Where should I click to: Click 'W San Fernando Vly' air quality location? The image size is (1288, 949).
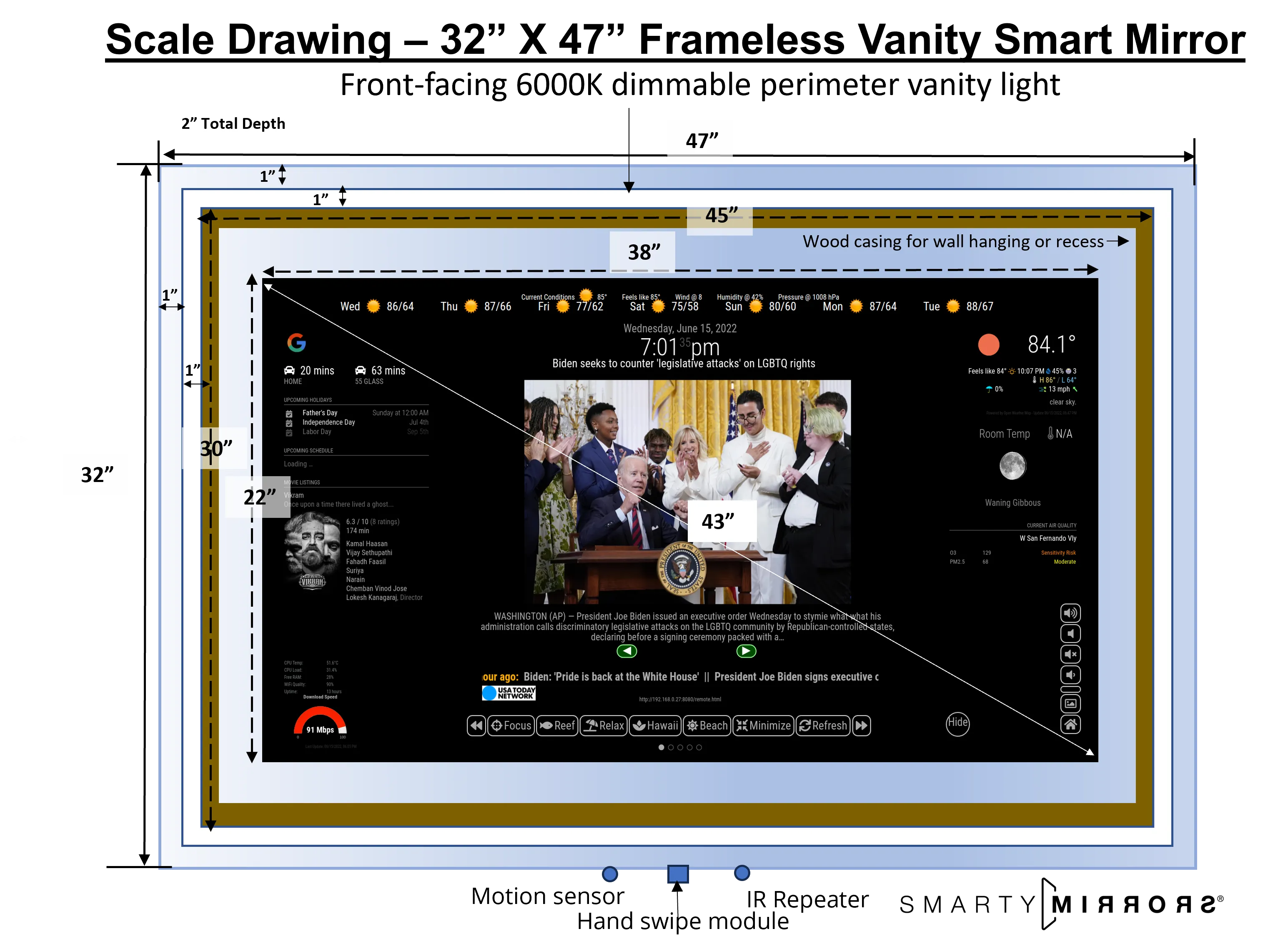1048,538
